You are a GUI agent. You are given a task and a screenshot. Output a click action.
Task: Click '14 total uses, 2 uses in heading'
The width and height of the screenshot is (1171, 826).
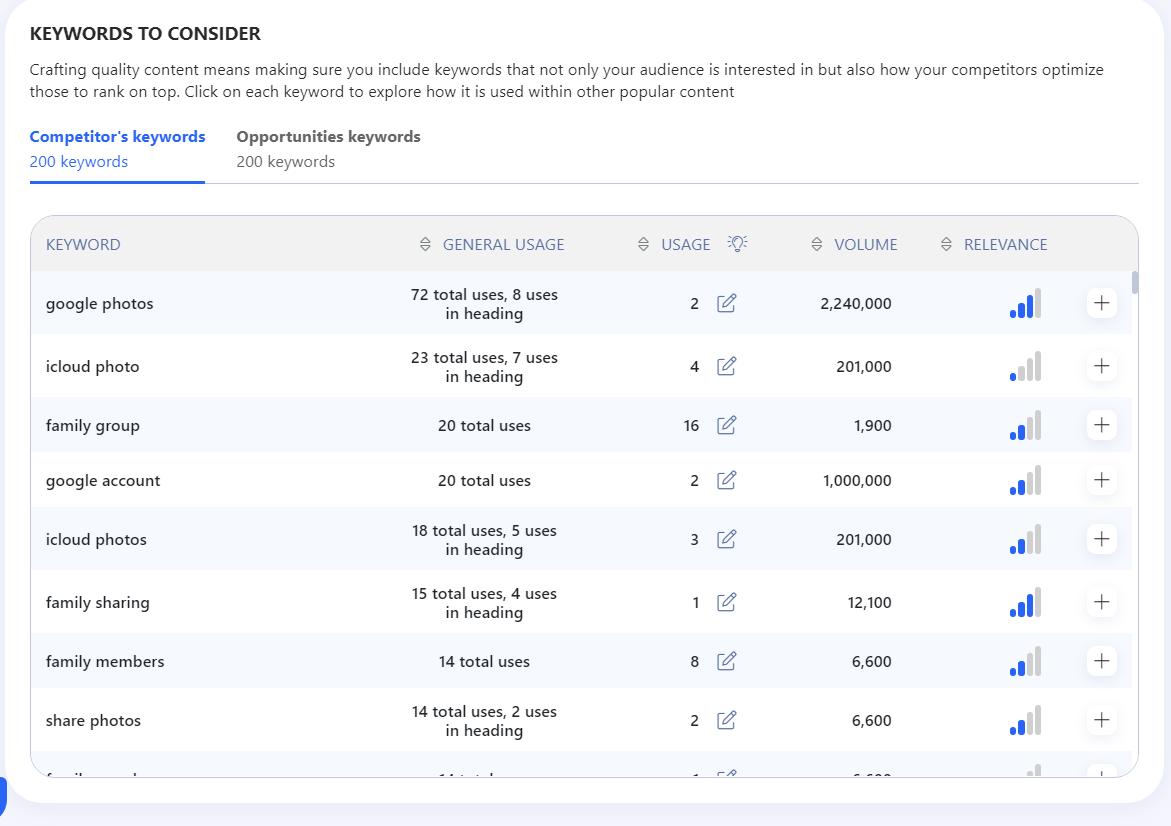click(484, 721)
